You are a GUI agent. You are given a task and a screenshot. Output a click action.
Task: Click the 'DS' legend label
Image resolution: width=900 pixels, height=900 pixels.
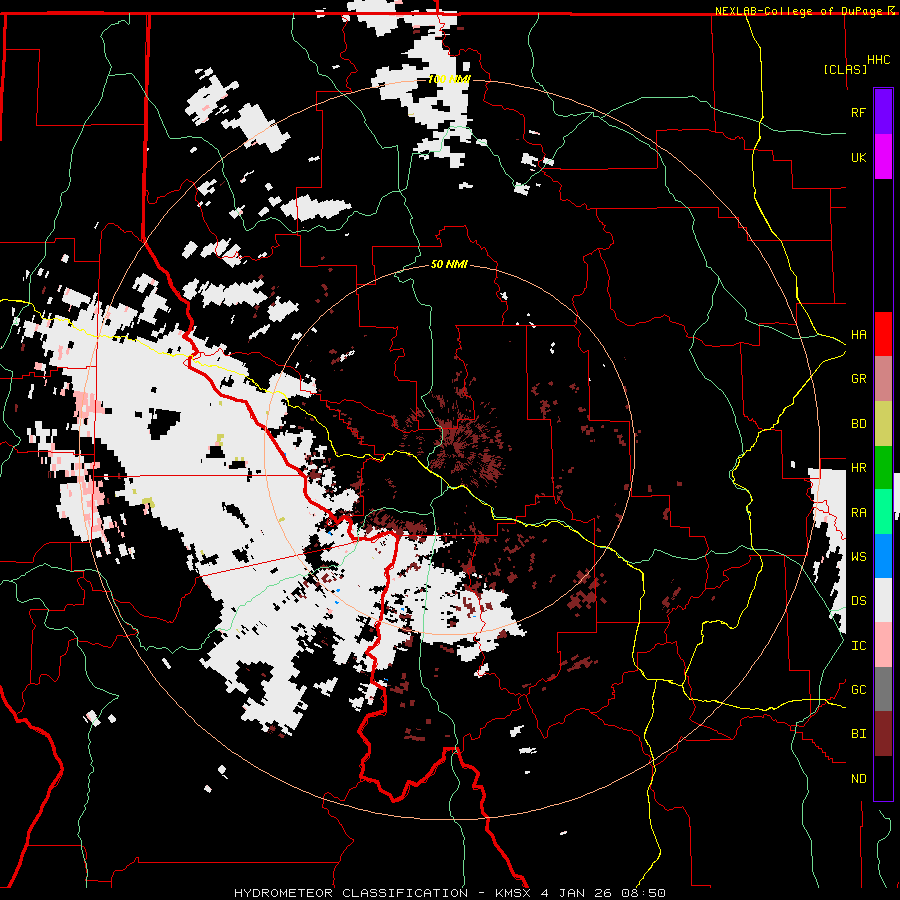tap(858, 601)
